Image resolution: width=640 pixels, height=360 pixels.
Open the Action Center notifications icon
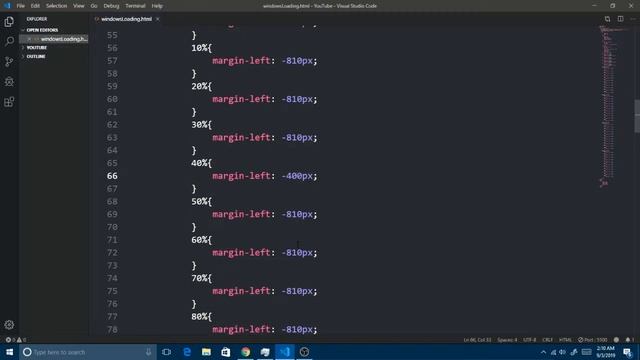628,352
